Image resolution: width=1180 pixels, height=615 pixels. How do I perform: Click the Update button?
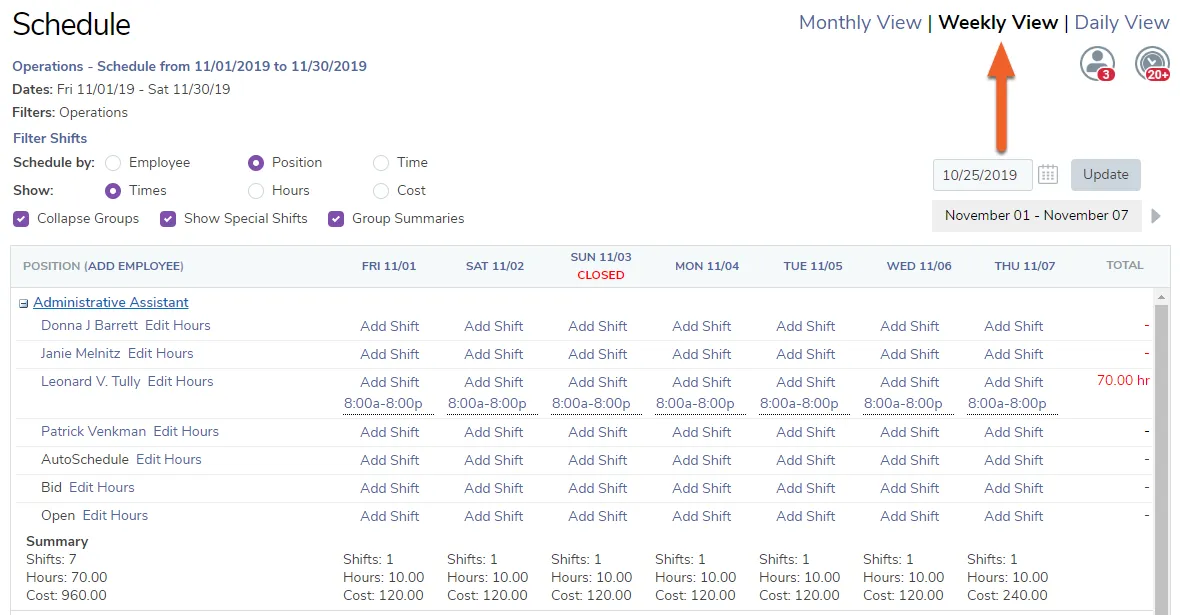[x=1105, y=175]
